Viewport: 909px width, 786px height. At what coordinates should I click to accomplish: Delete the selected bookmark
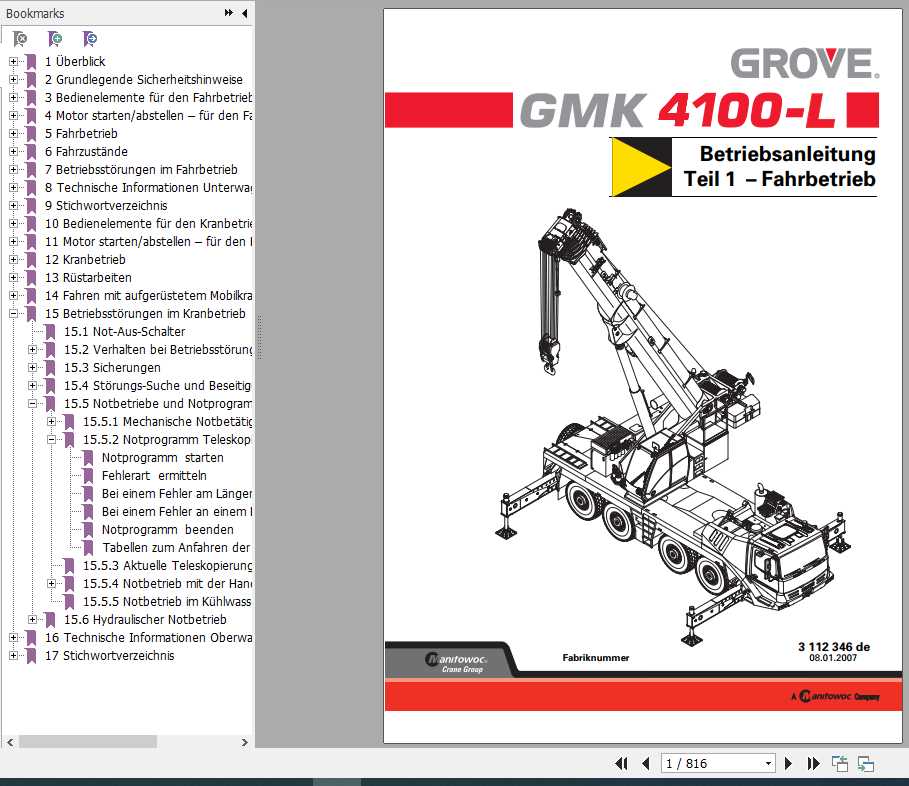pyautogui.click(x=20, y=38)
